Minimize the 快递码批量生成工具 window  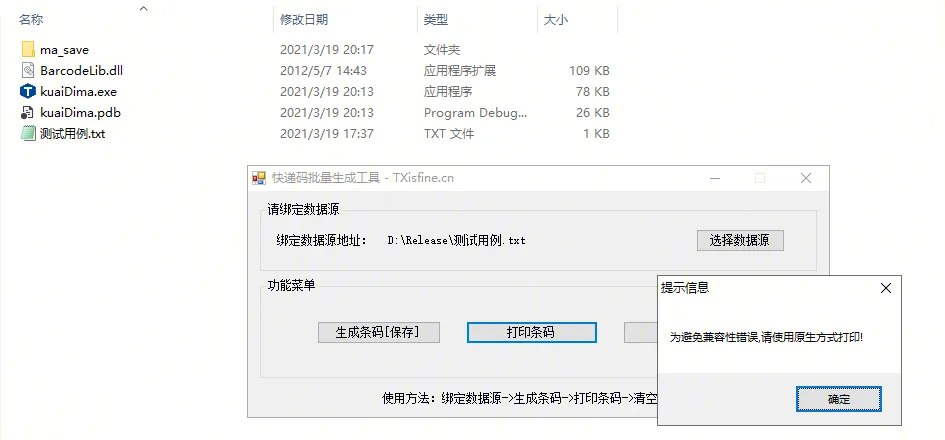(x=715, y=178)
